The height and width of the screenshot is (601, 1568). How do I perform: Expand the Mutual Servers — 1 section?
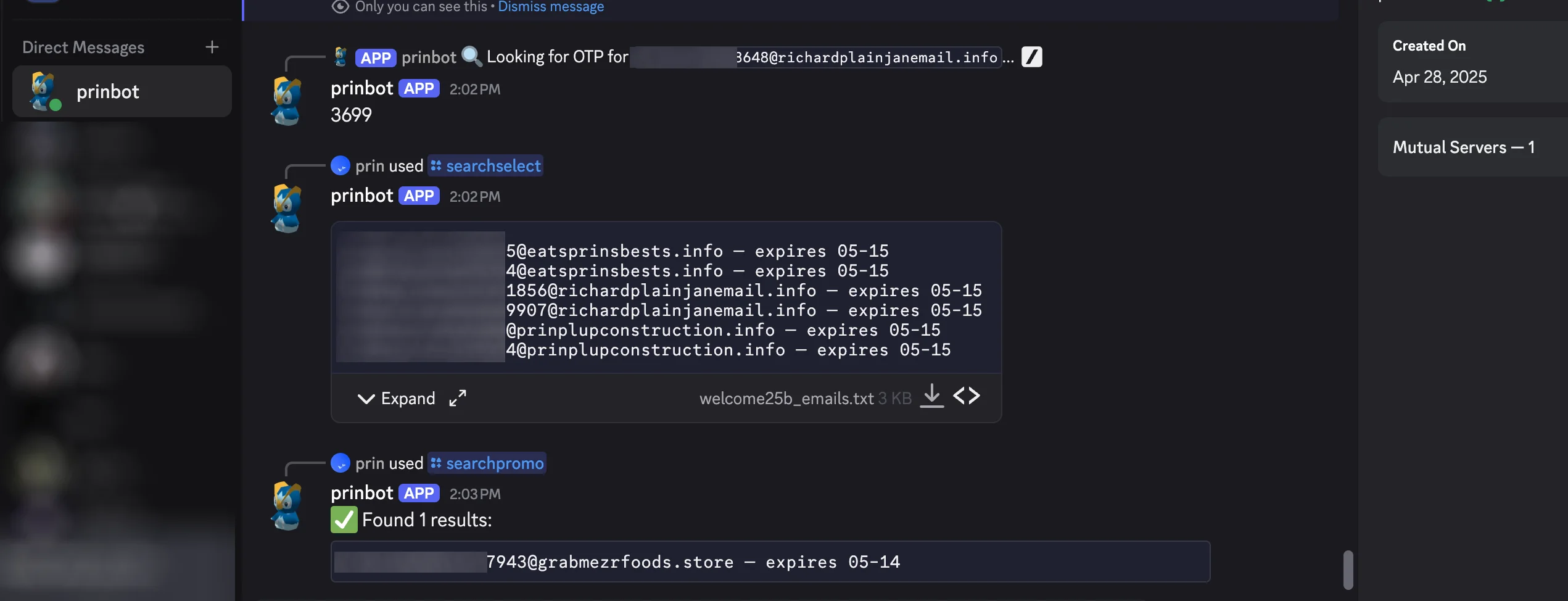1465,147
